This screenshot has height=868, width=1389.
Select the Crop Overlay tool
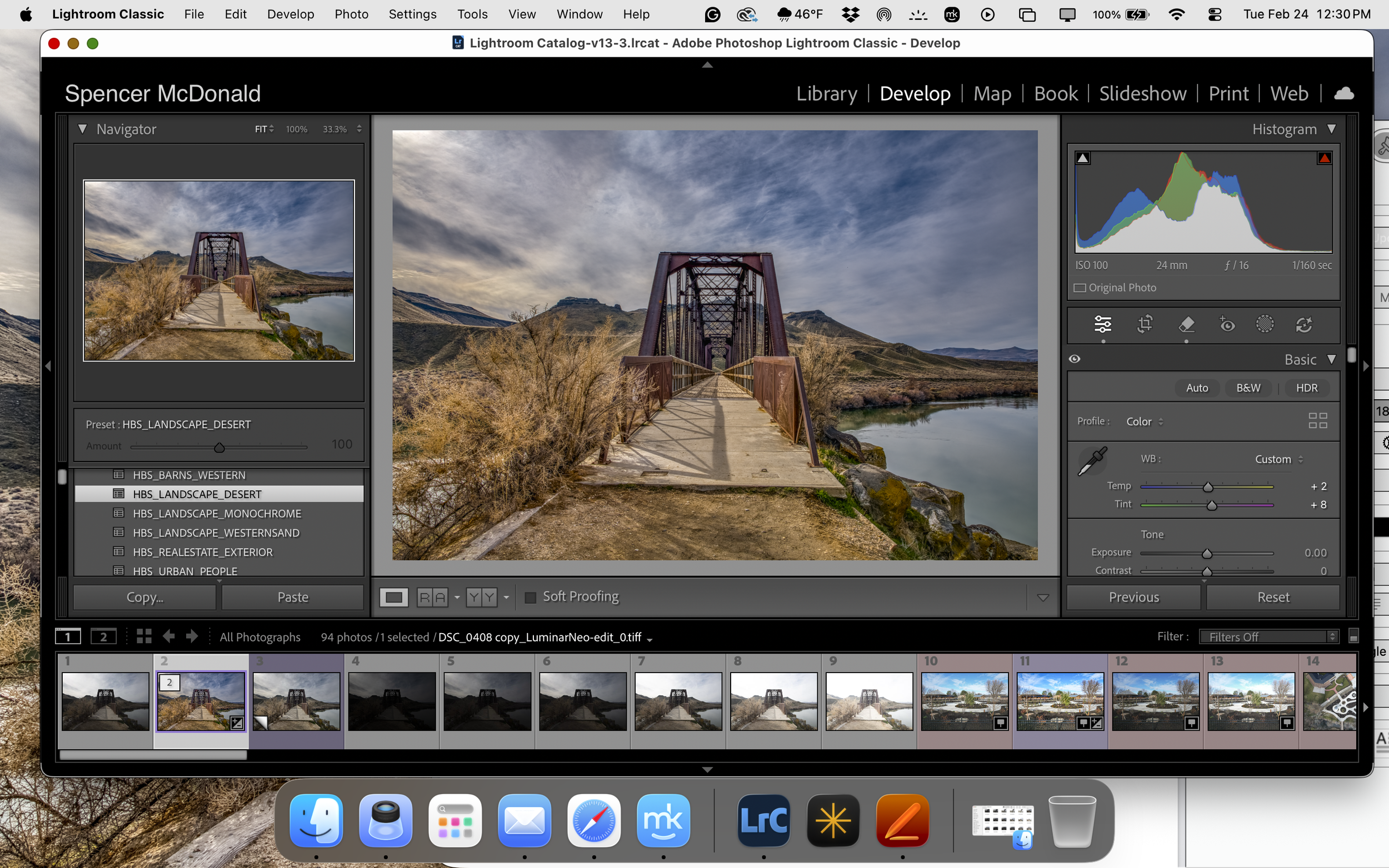tap(1145, 324)
